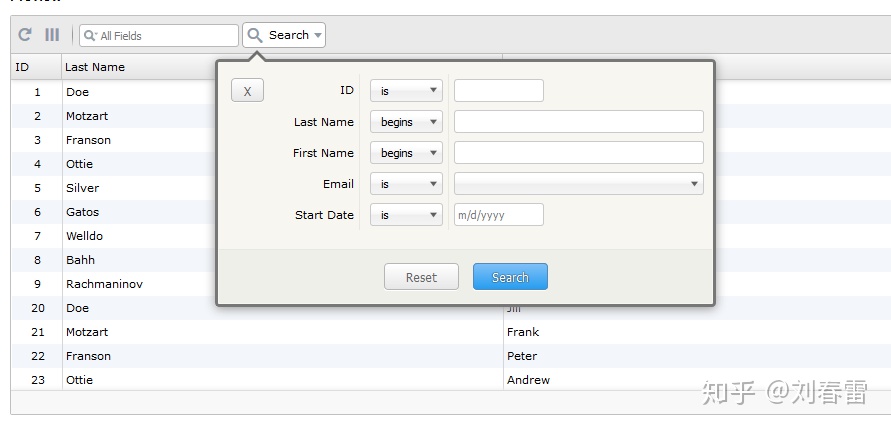
Task: Open the First Name operator dropdown
Action: [x=406, y=153]
